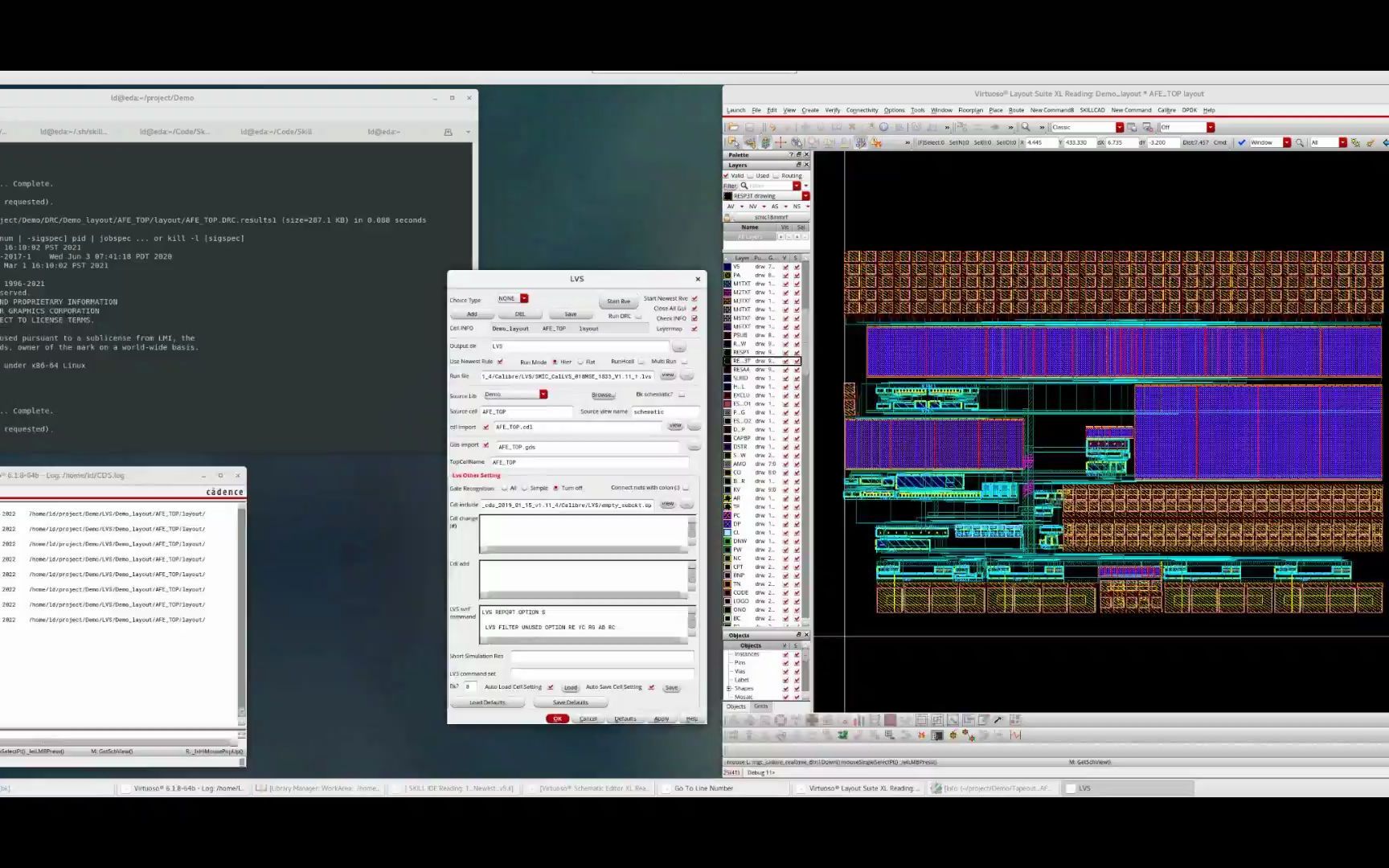Click the select-mode arrow icon on second toolbar row
1389x868 pixels.
point(733,142)
